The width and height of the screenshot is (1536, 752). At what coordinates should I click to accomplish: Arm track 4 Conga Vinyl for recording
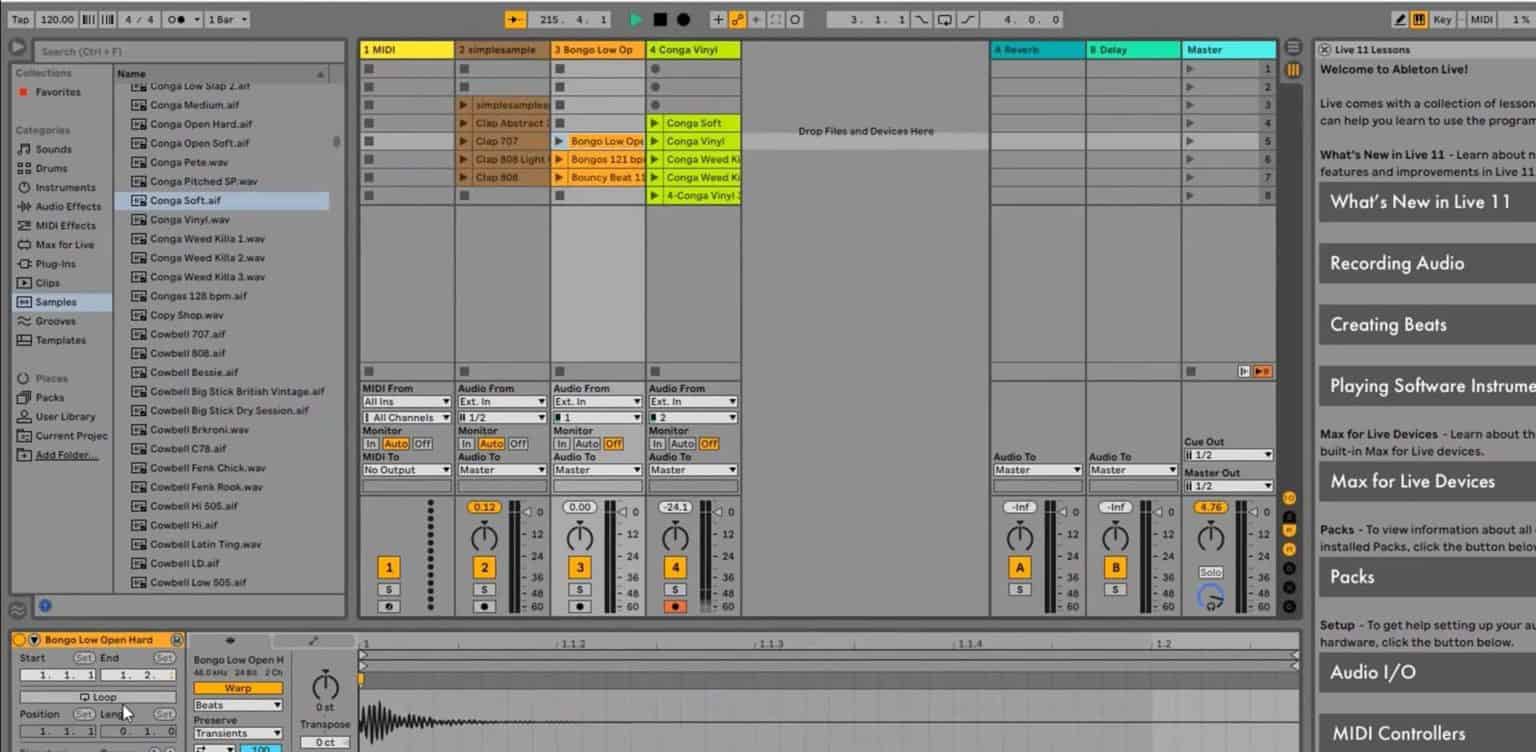[676, 605]
